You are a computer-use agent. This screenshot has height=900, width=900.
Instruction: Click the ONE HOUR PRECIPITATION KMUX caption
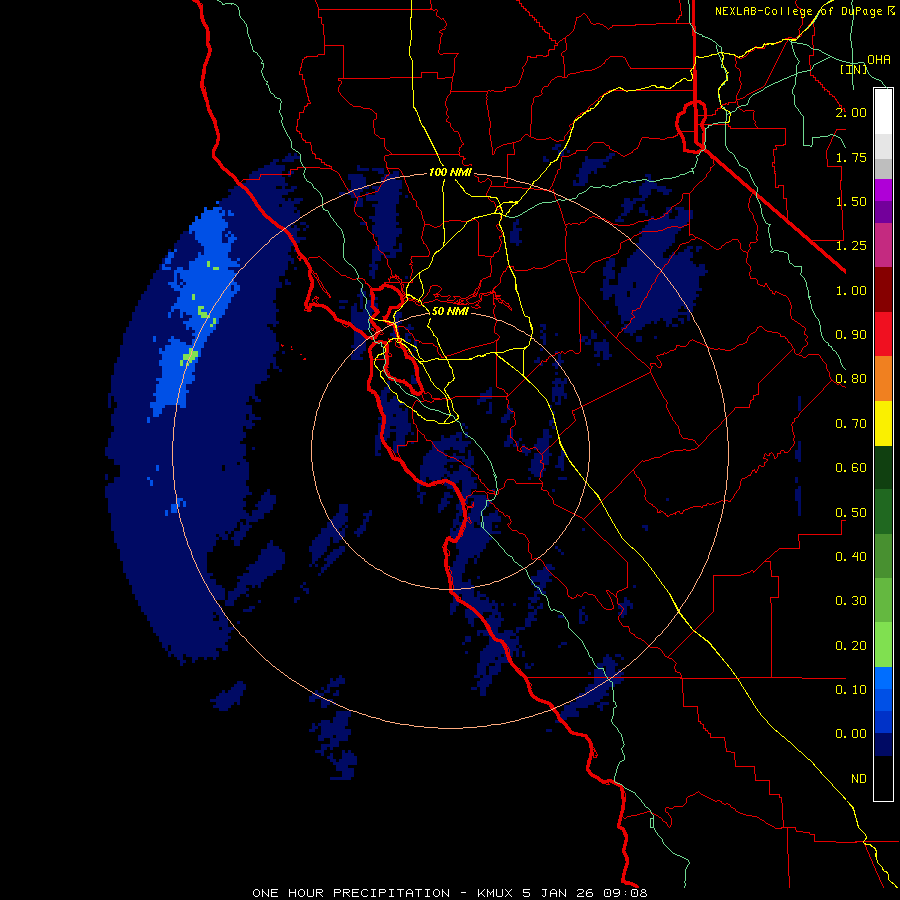pyautogui.click(x=450, y=893)
